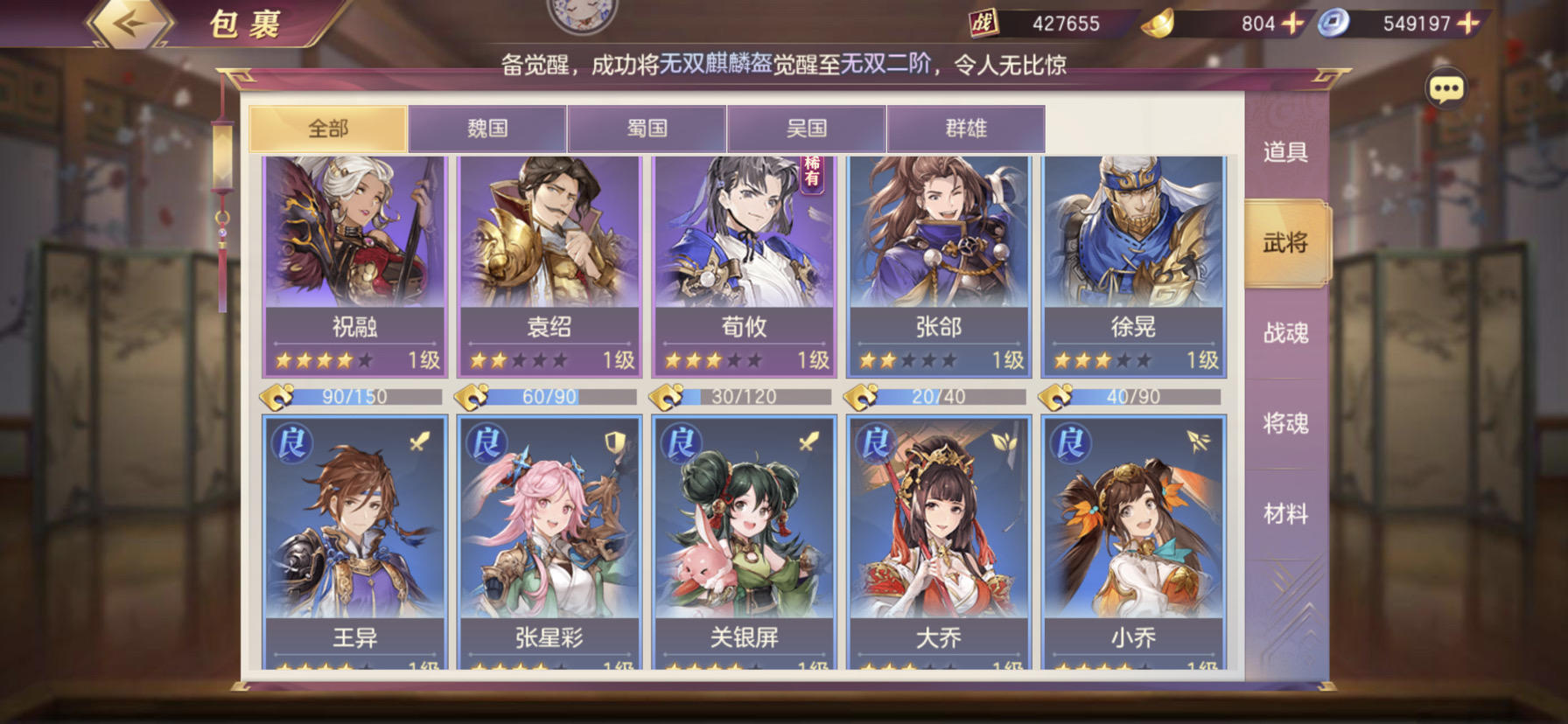1568x724 pixels.
Task: Tap the gold ingot currency icon
Action: (x=1158, y=24)
